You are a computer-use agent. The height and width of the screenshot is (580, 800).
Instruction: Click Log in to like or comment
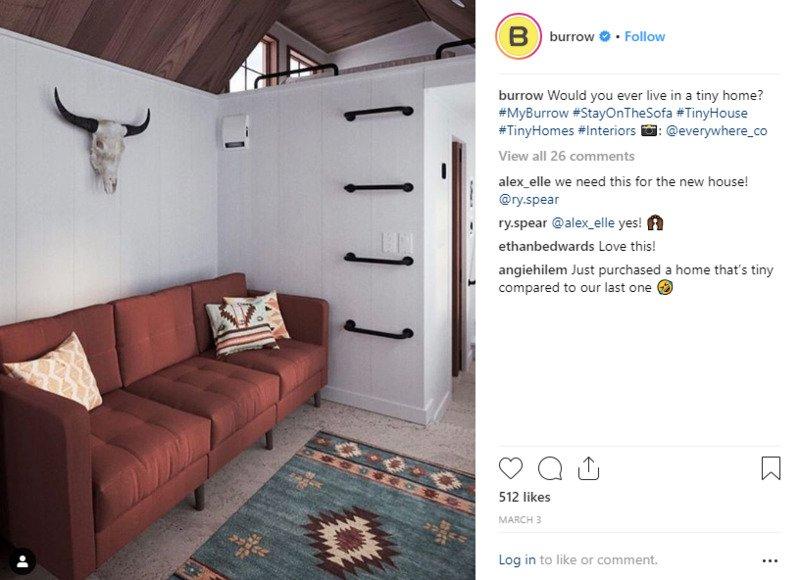pos(517,560)
